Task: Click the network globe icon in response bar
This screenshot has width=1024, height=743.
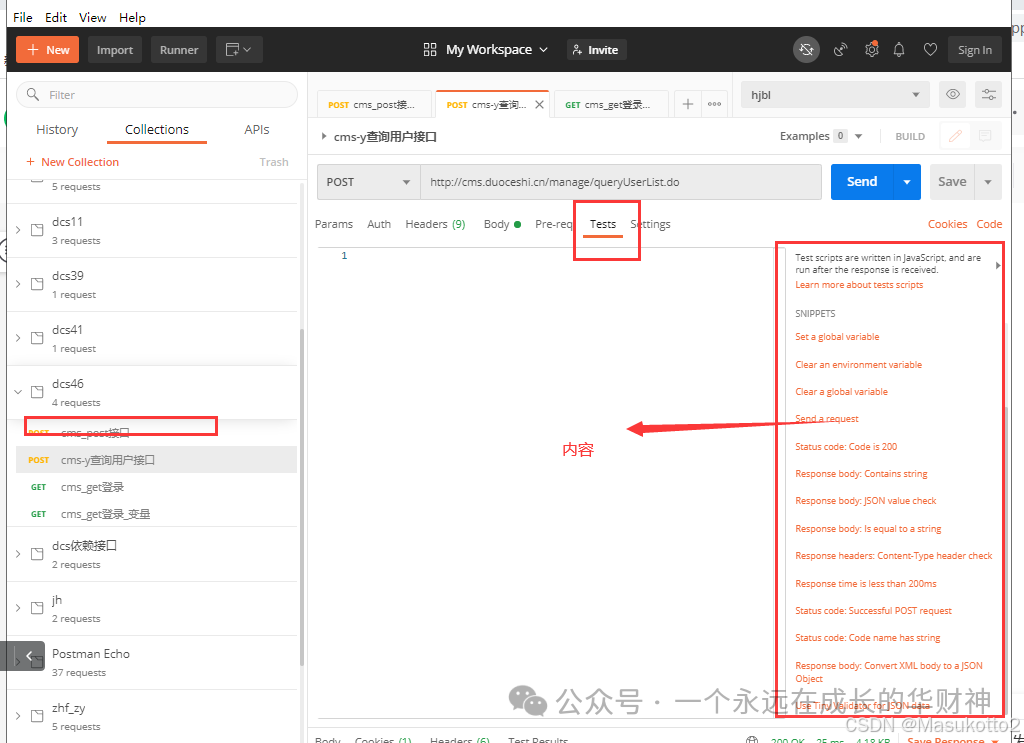Action: [x=752, y=740]
